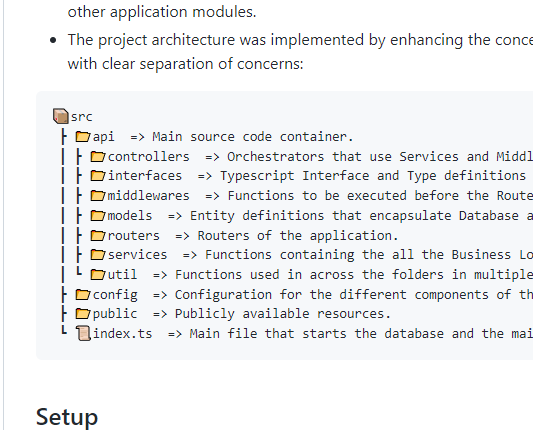Click the scroll icon beside index.ts
Image resolution: width=533 pixels, height=430 pixels.
(x=83, y=333)
